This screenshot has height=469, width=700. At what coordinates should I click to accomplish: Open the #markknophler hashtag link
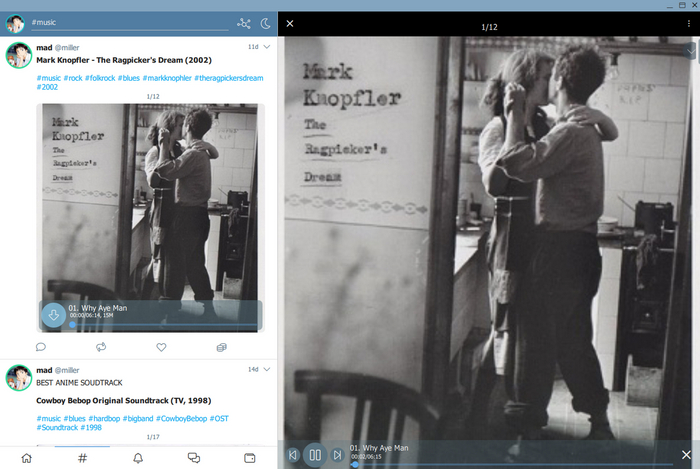[x=167, y=78]
